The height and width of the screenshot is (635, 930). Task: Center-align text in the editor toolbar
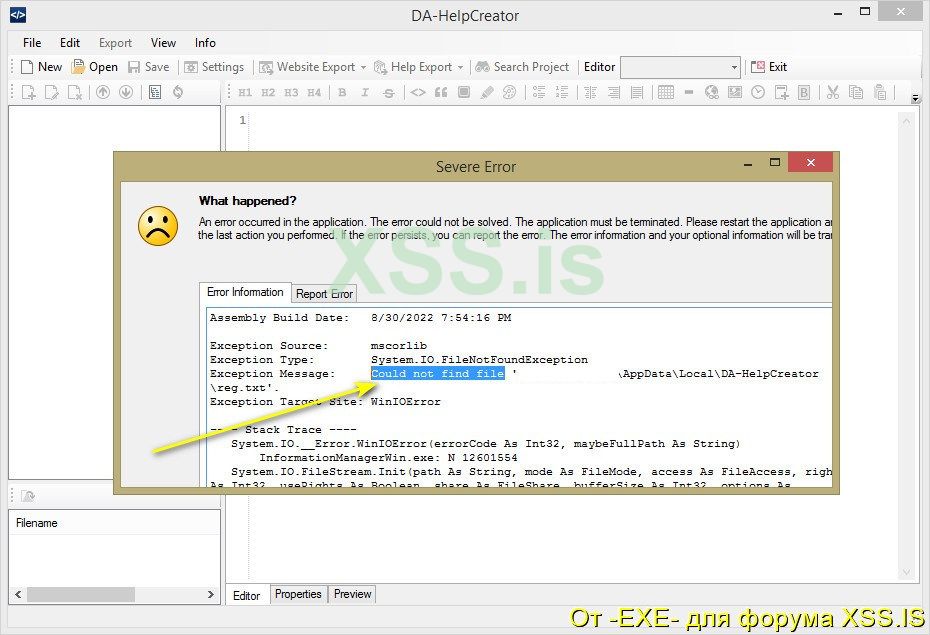coord(590,92)
